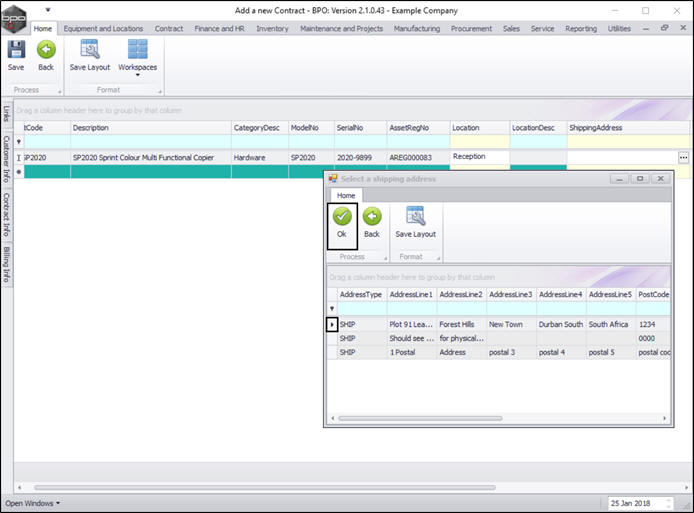Open the Billing Info side panel
Screen dimensions: 694x513
click(6, 264)
